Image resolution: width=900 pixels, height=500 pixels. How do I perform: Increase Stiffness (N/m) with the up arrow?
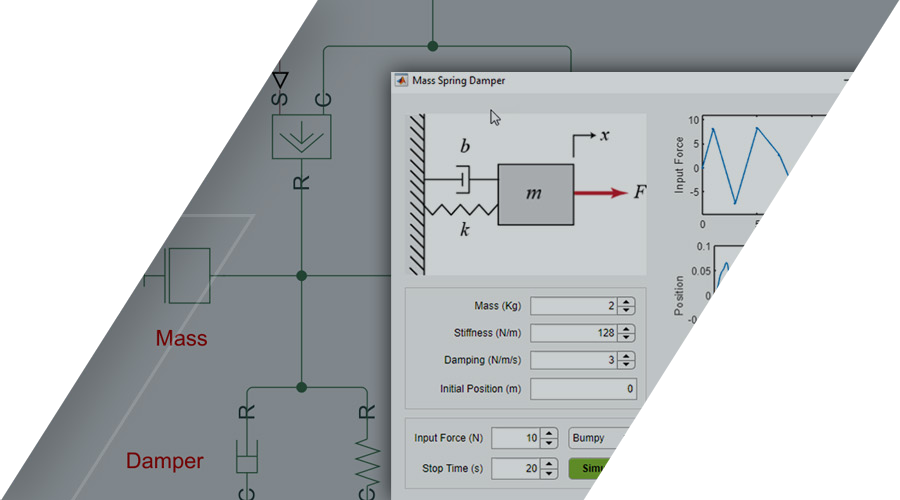(626, 328)
